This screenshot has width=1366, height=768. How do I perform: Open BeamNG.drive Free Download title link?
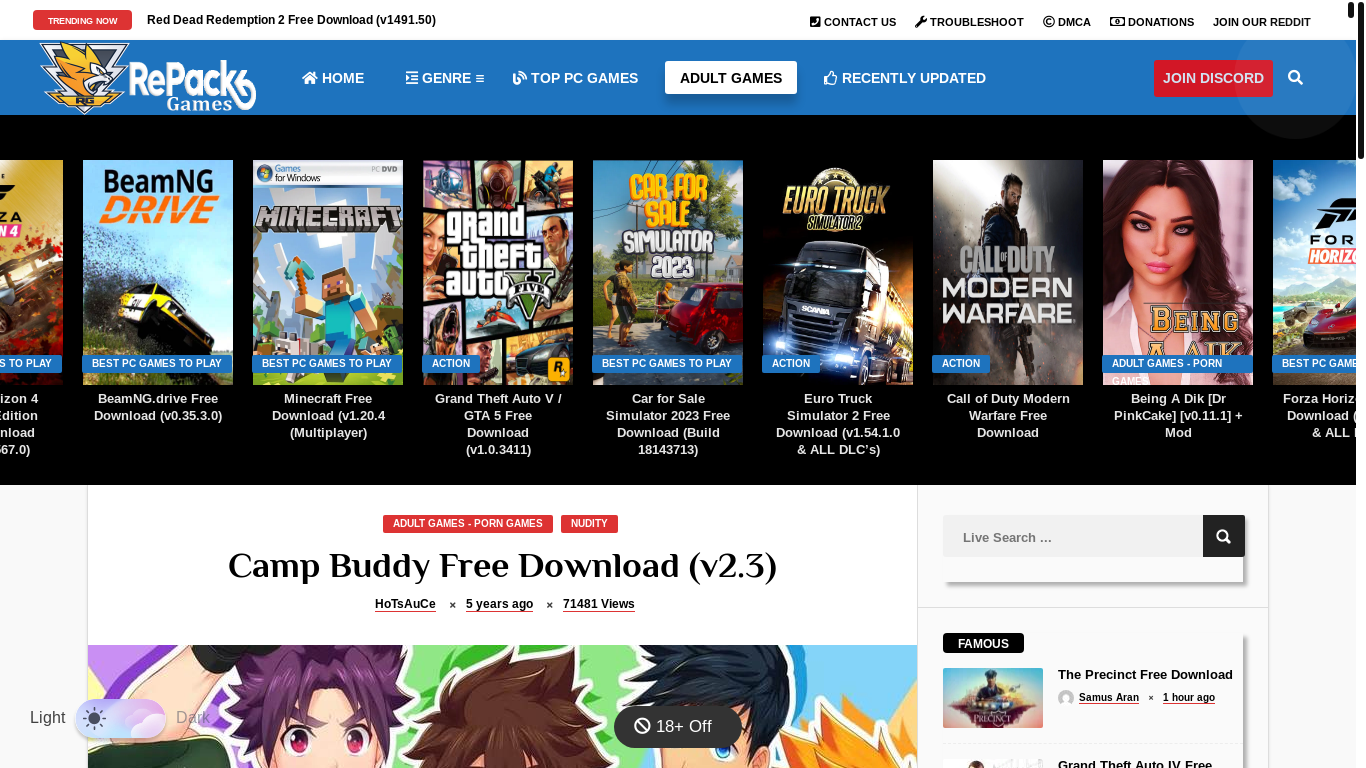pos(158,407)
